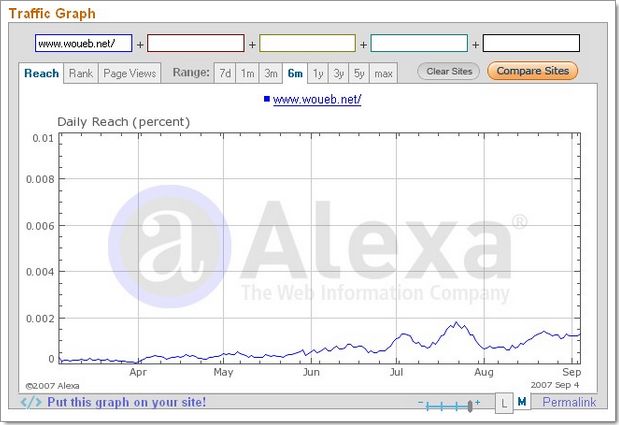Viewport: 619px width, 425px height.
Task: Click the Apr label on the x-axis
Action: point(138,372)
